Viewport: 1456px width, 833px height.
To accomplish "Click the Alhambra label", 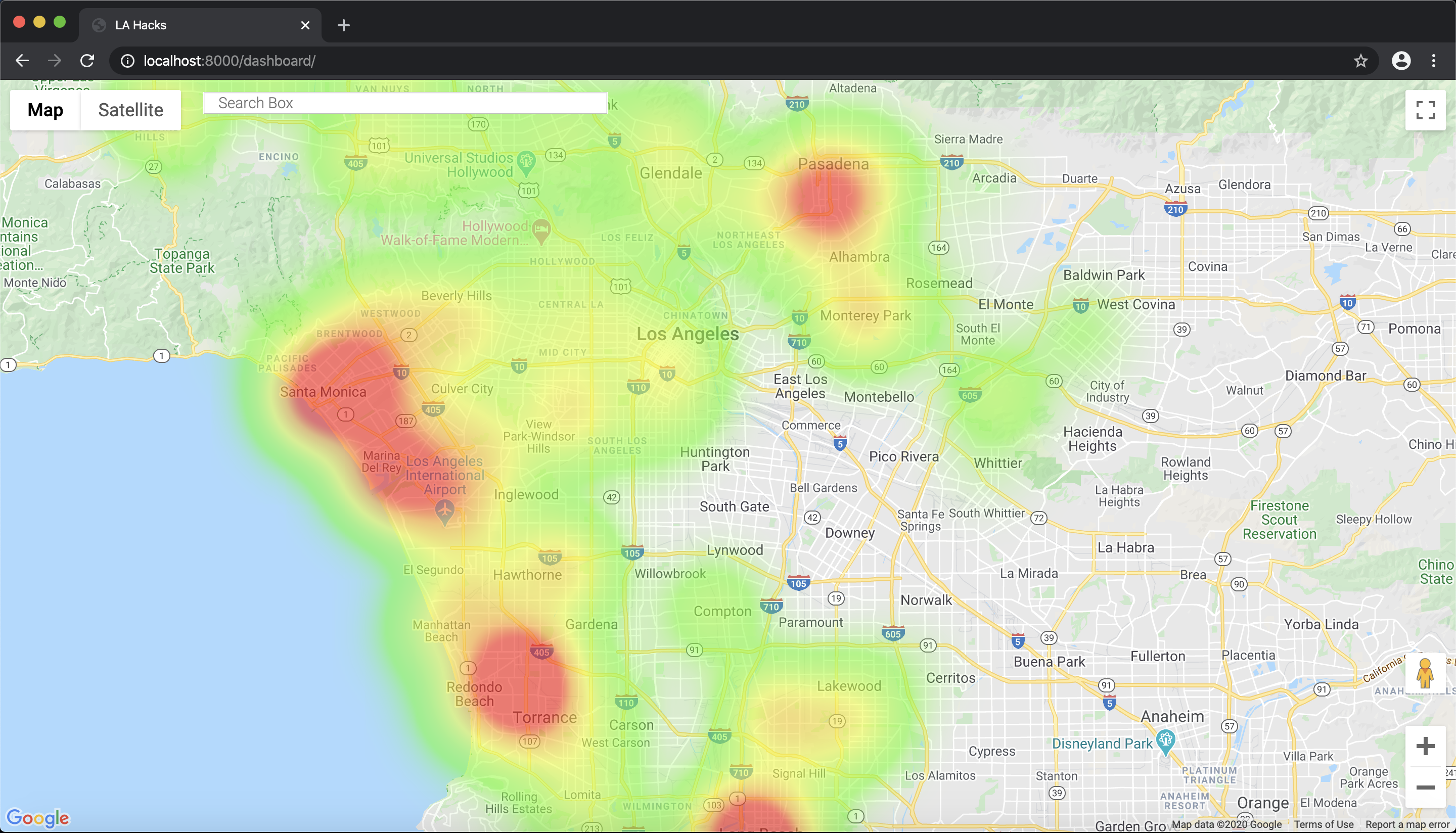I will pos(859,257).
